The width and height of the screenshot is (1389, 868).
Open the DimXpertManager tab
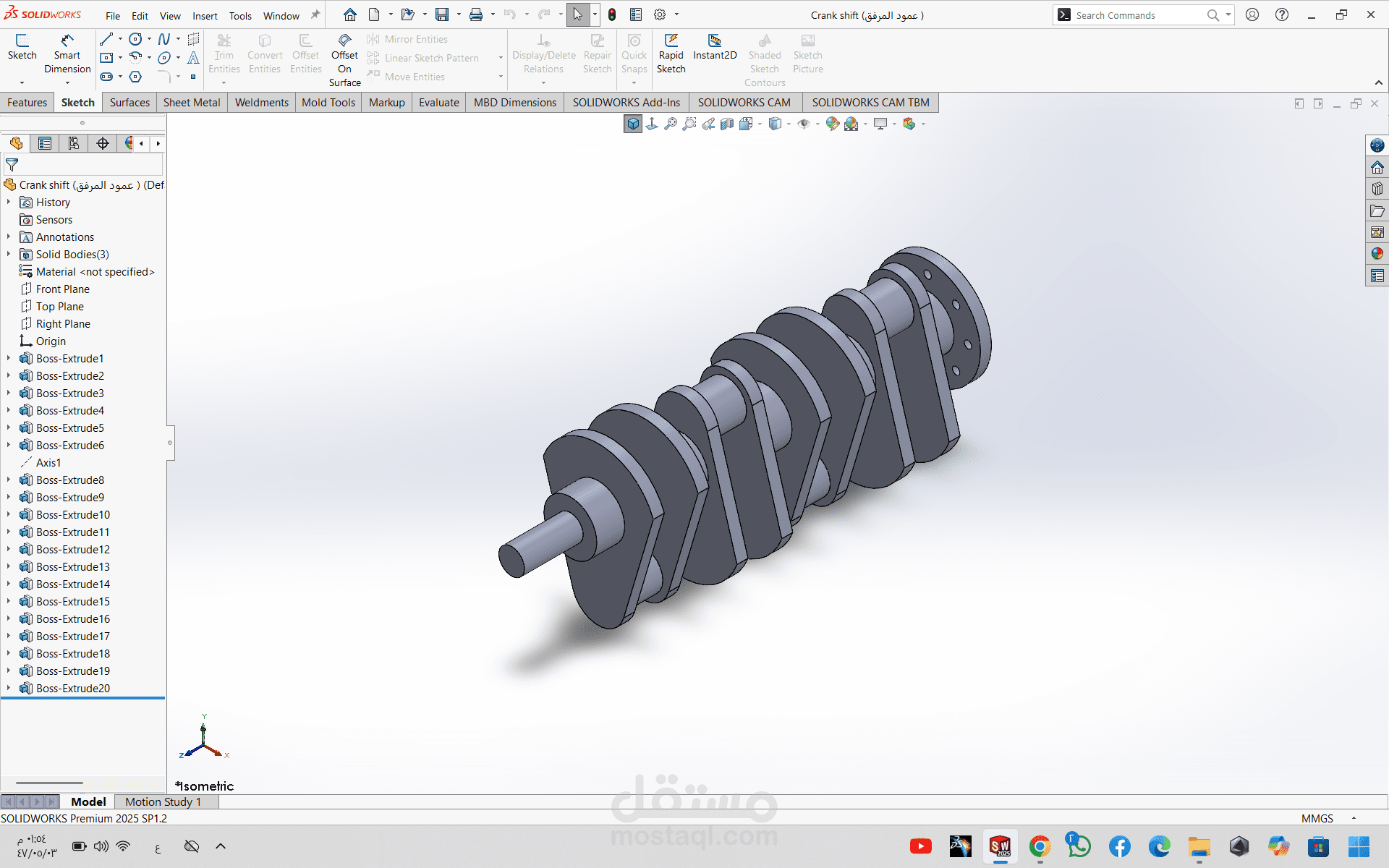point(103,143)
